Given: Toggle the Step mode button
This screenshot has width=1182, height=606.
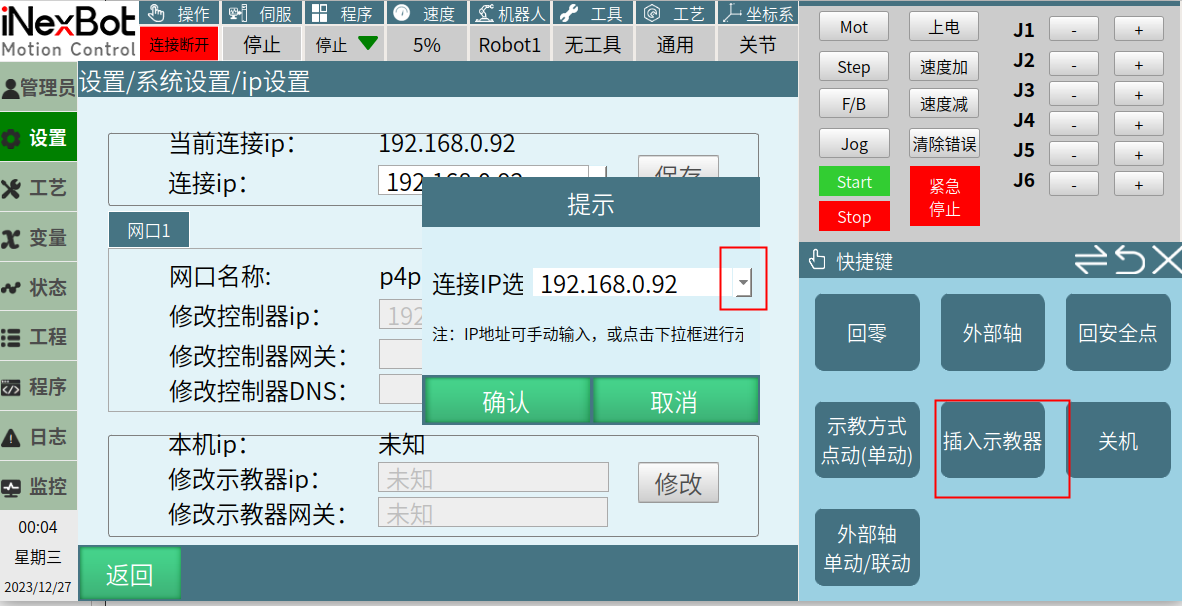Looking at the screenshot, I should pos(853,67).
